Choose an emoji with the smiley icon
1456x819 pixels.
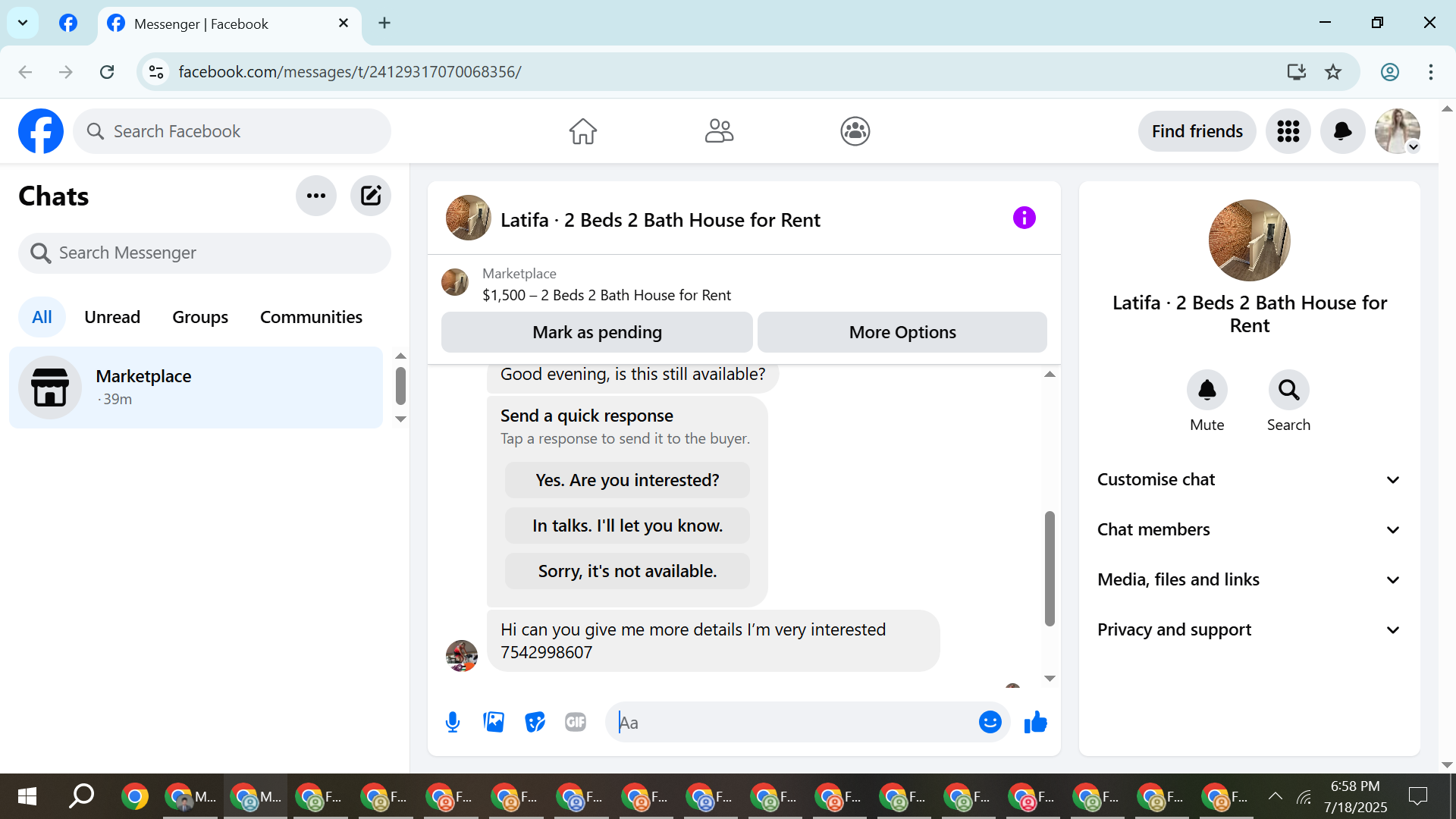[x=990, y=722]
